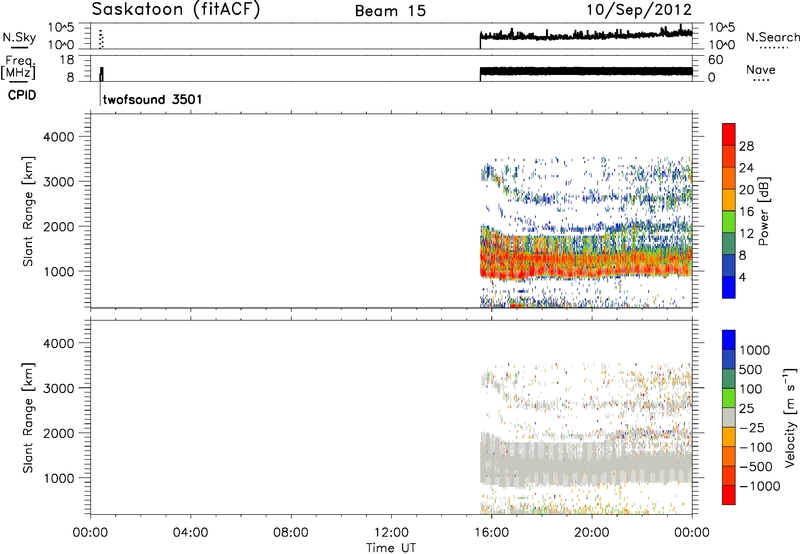This screenshot has width=800, height=554.
Task: Click the power panel Slant Range [km] label
Action: pos(28,211)
